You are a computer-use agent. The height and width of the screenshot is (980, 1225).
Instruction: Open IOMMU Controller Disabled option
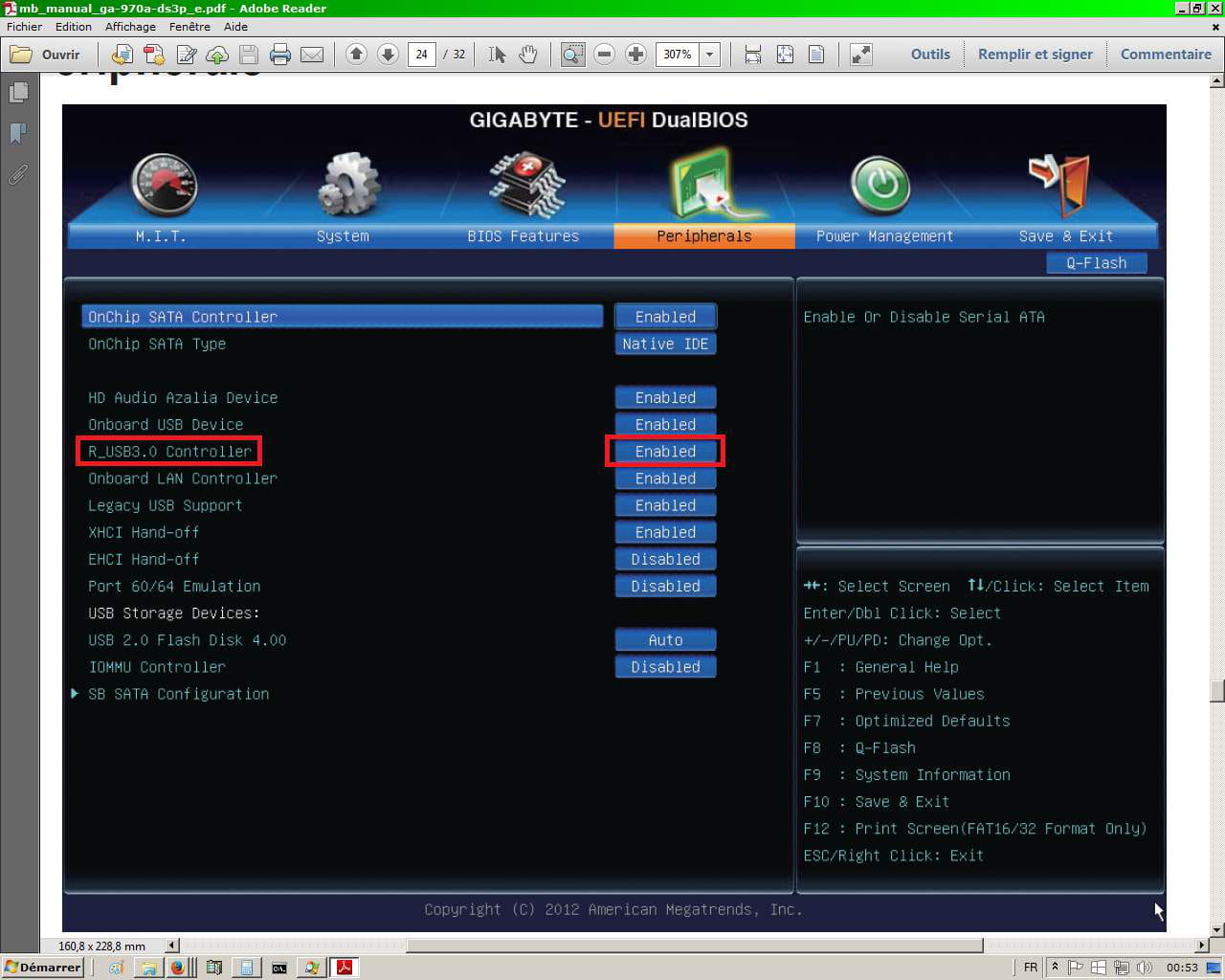click(665, 667)
